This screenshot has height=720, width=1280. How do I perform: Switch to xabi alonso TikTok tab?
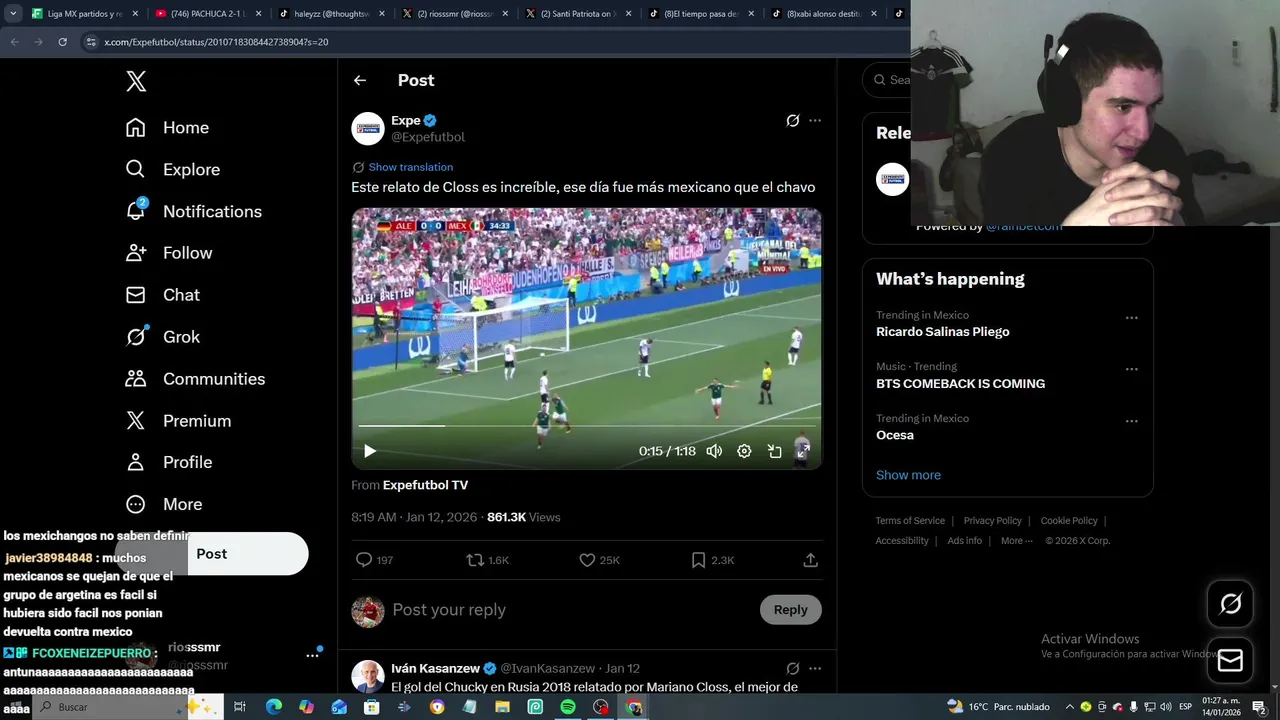click(823, 14)
